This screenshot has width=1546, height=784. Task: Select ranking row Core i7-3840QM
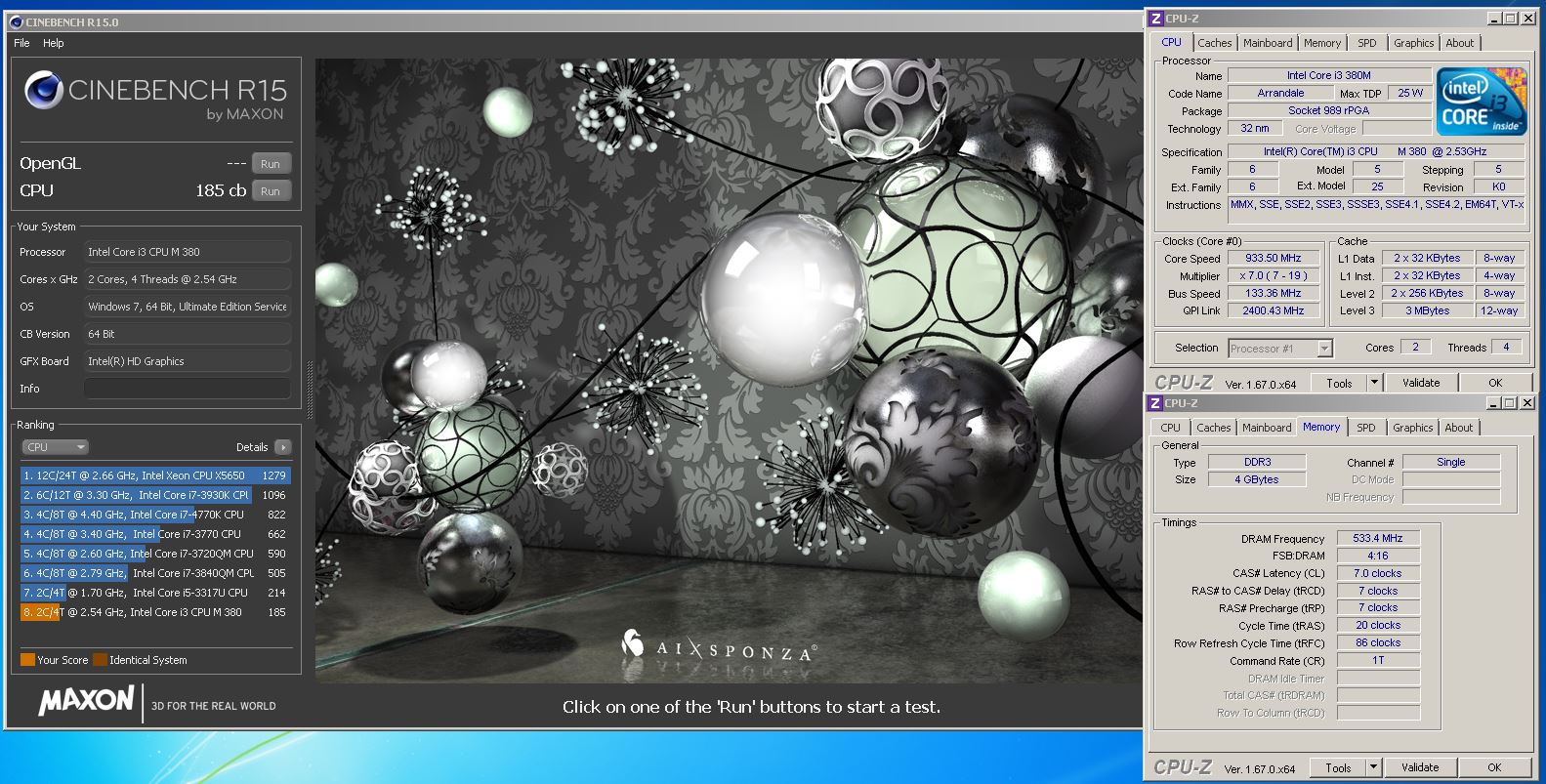point(155,573)
